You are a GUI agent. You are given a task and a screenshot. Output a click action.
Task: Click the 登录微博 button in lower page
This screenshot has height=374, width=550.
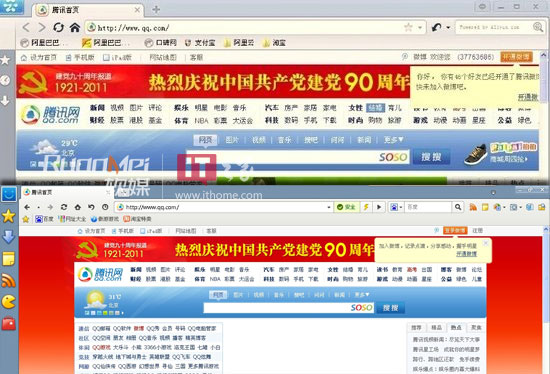(x=455, y=231)
